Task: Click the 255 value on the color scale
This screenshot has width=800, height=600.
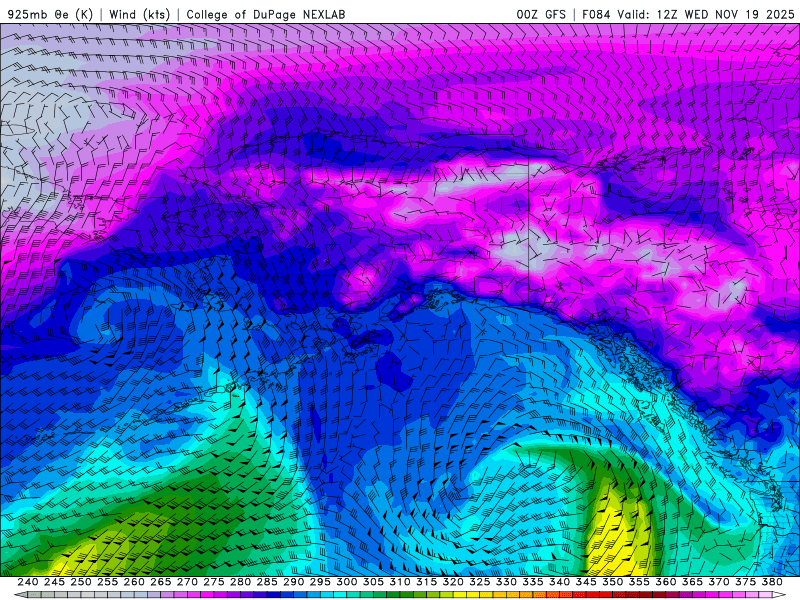Action: pos(107,582)
